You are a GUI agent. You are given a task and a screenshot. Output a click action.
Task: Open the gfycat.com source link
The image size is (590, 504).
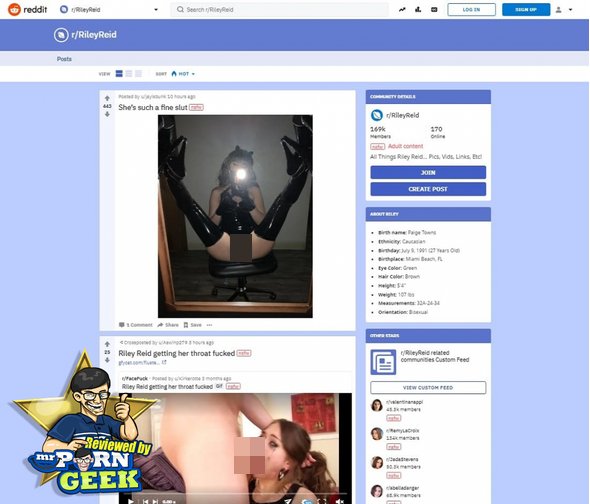(139, 362)
